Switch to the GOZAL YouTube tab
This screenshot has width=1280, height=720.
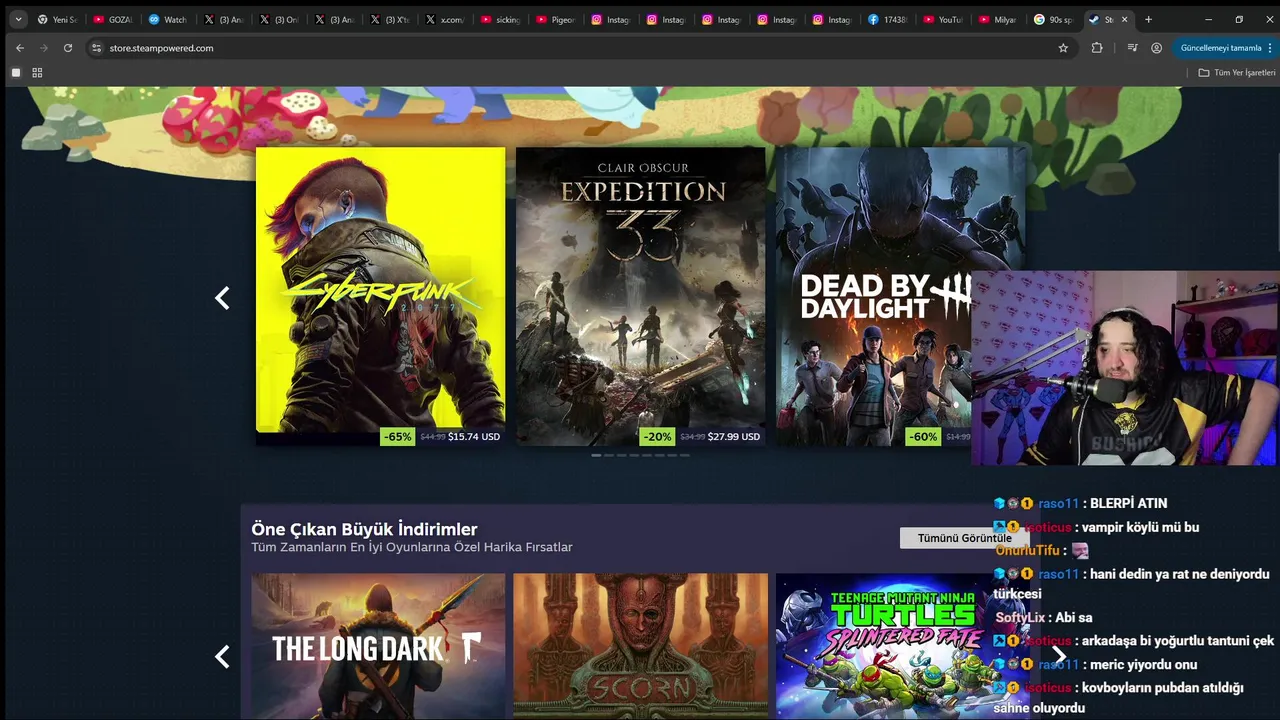[112, 19]
